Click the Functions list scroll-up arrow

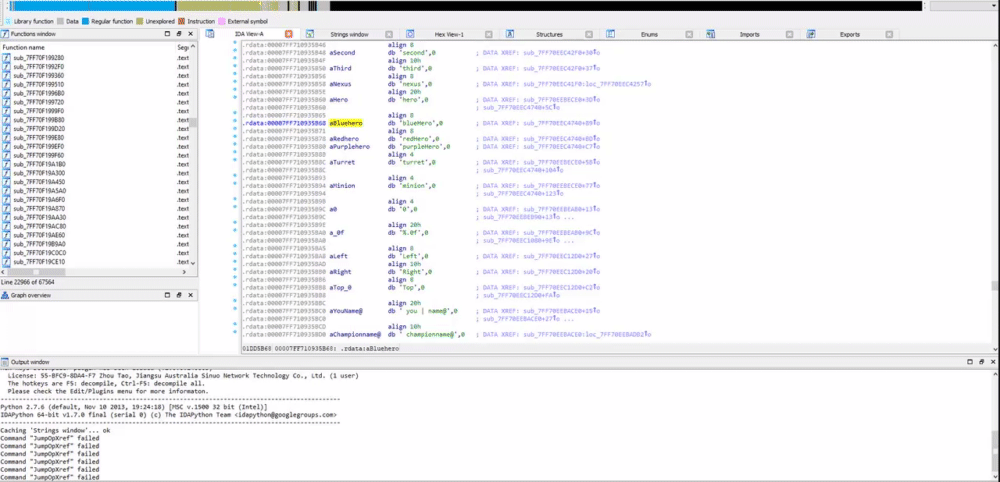[193, 47]
